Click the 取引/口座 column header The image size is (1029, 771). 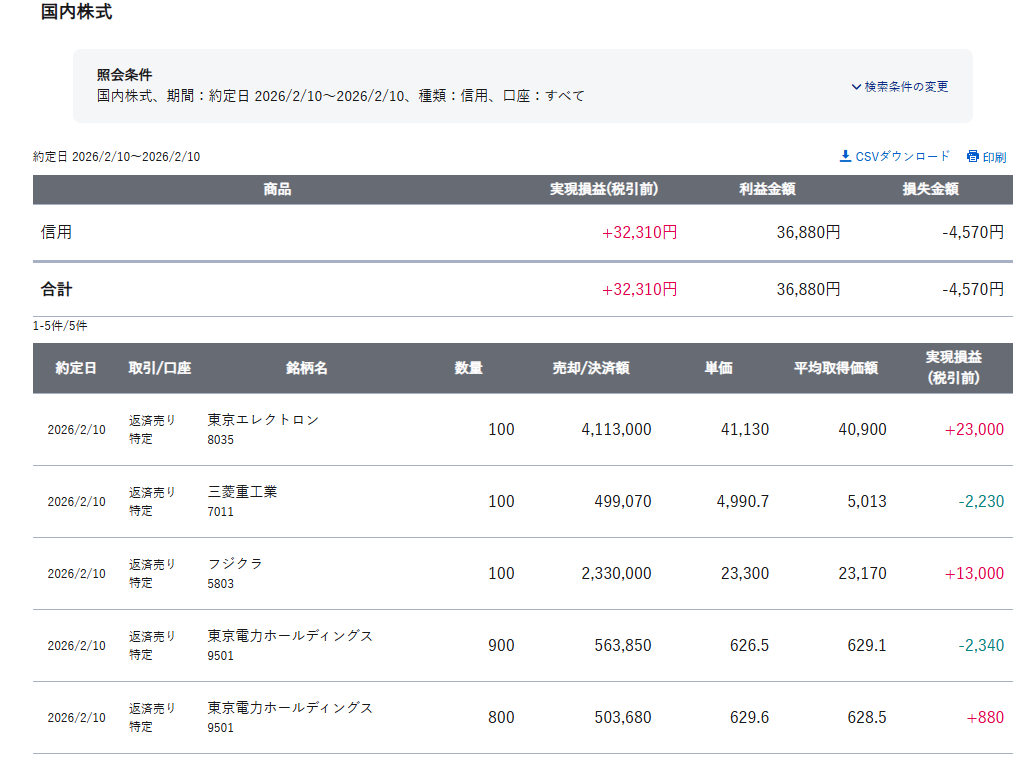(x=159, y=368)
